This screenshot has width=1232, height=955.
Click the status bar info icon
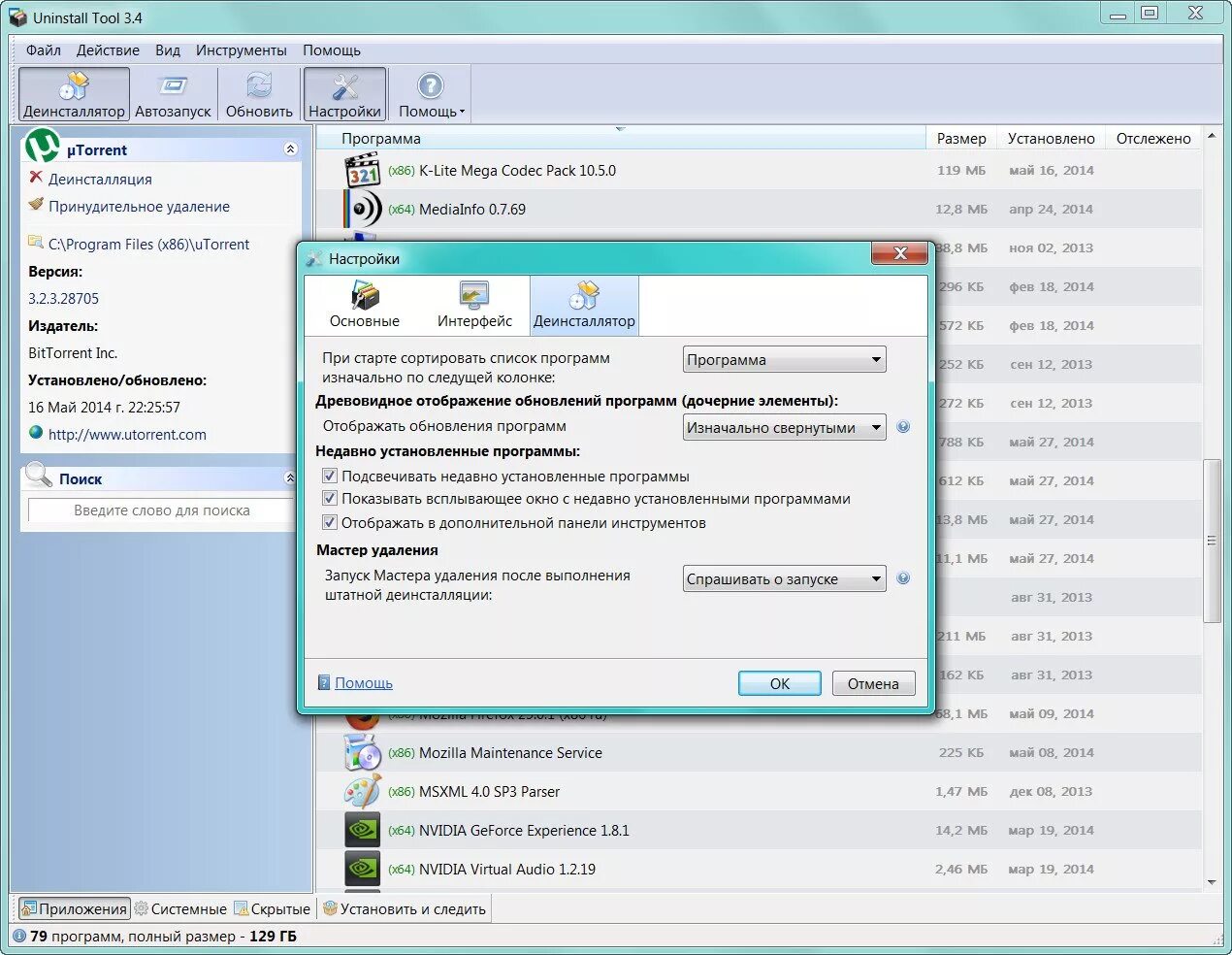[x=18, y=936]
